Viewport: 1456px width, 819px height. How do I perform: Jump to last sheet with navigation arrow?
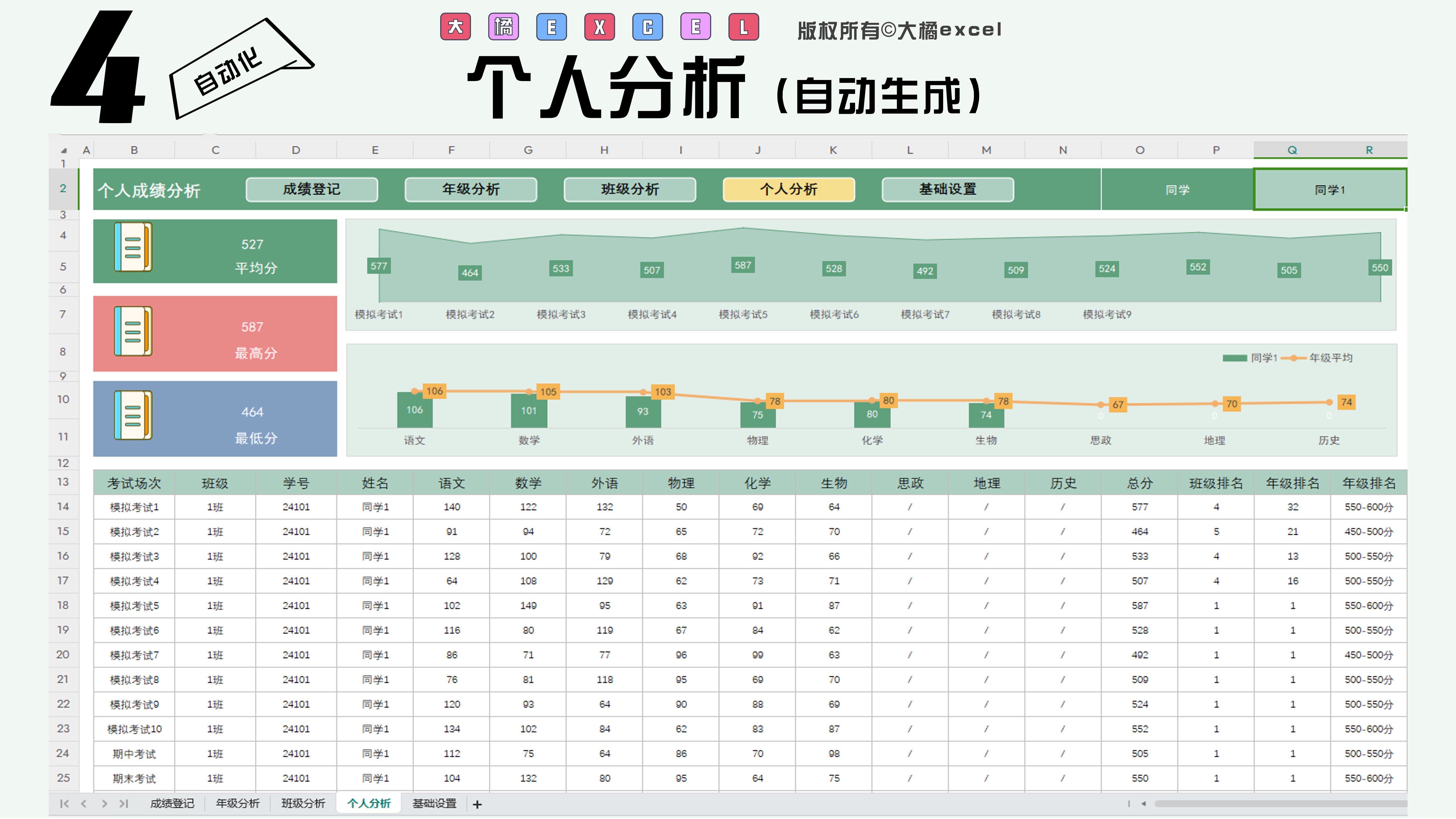[124, 804]
